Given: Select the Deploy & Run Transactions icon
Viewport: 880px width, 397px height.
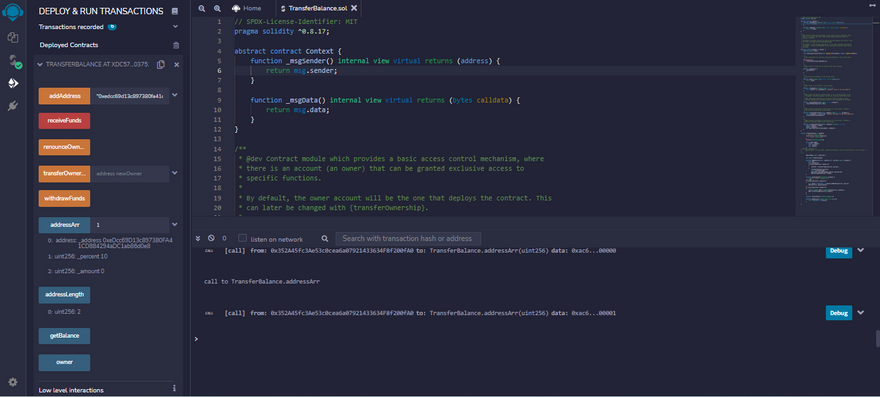Looking at the screenshot, I should 13,84.
